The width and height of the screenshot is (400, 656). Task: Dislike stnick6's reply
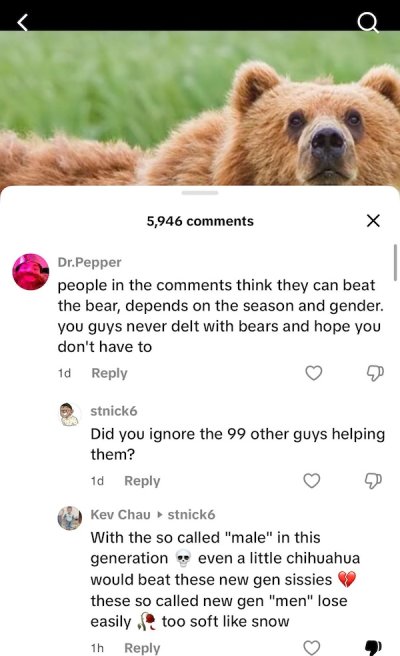click(x=373, y=481)
